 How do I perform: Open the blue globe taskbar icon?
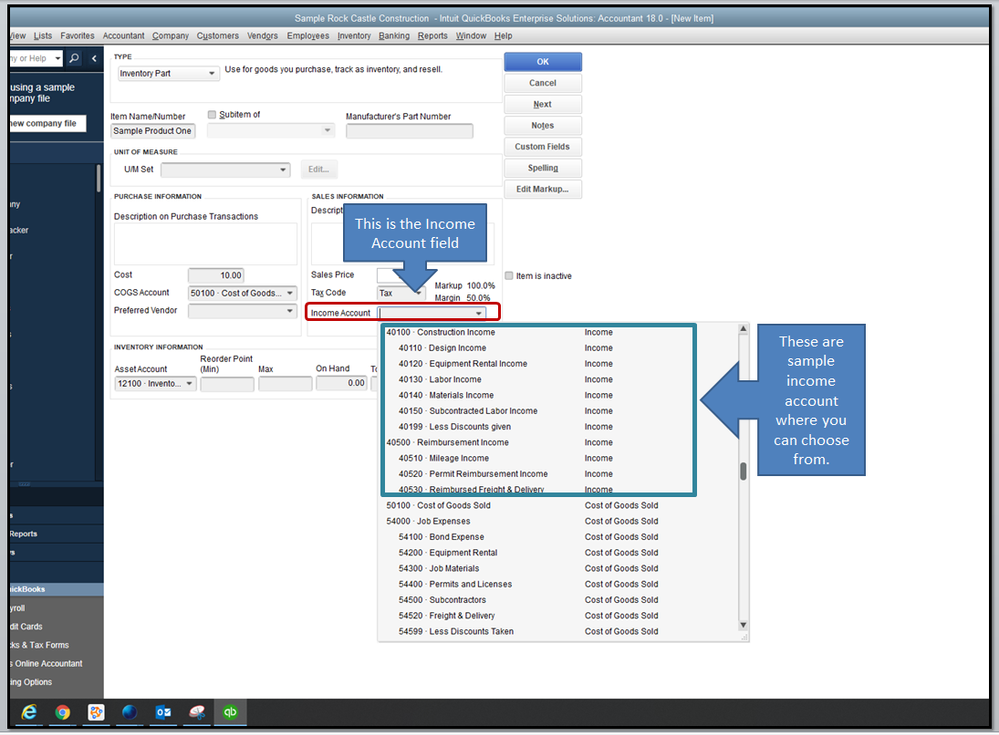[x=129, y=712]
